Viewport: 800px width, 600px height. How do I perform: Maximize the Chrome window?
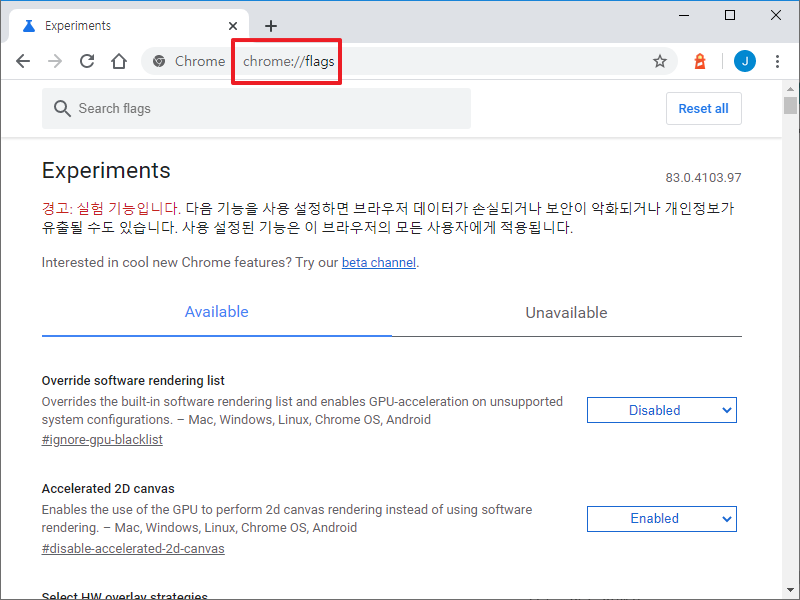(x=730, y=15)
